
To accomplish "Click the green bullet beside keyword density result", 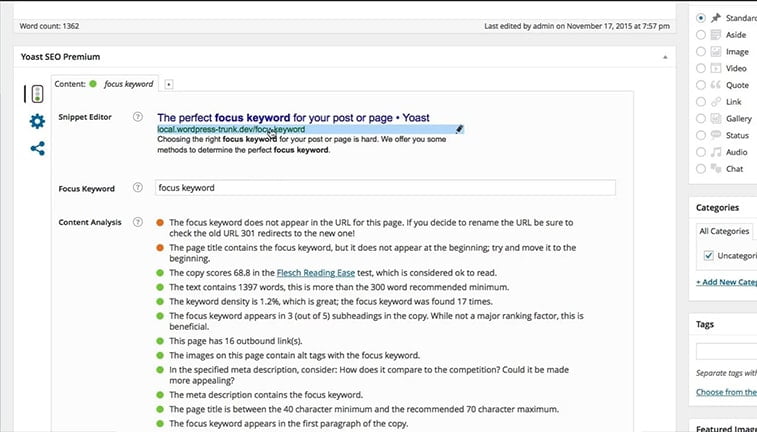I will [x=160, y=302].
